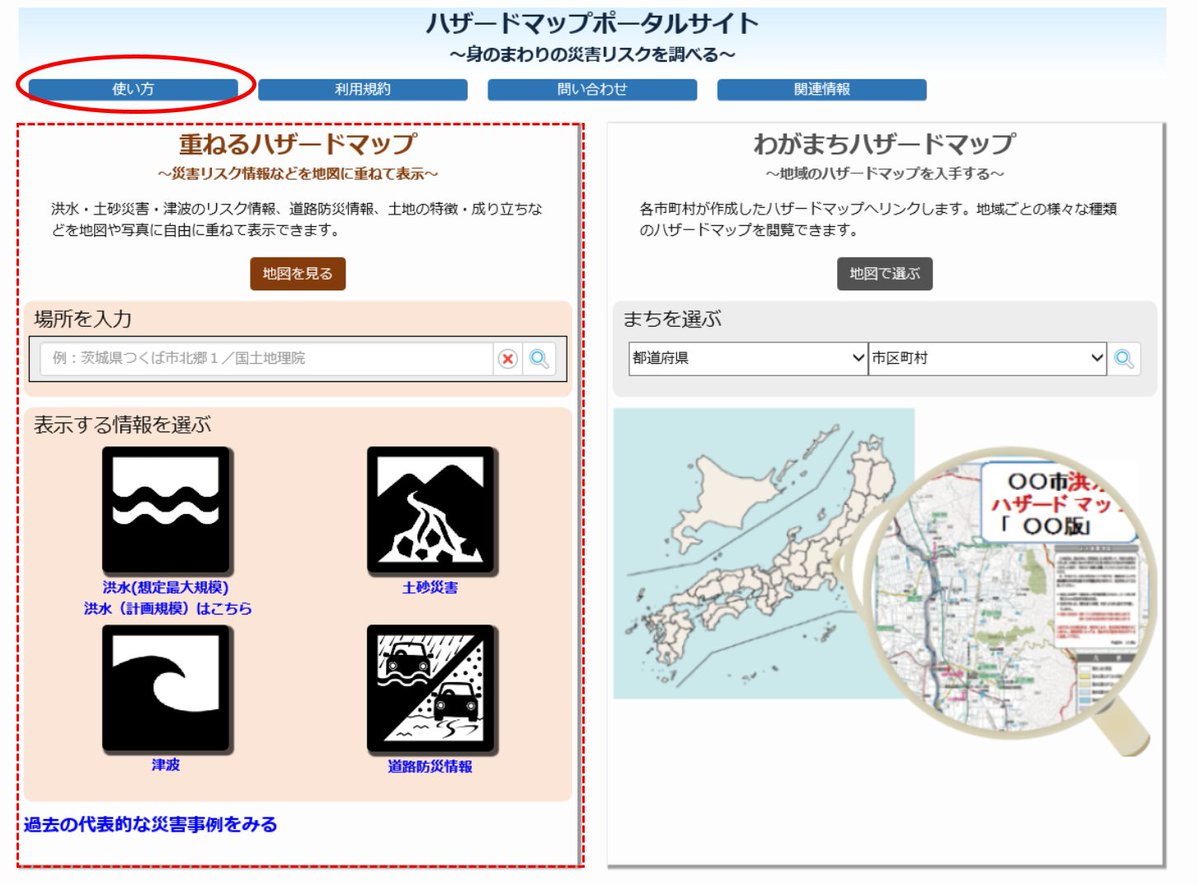Click the 重ねるハザードマップ heading
The height and width of the screenshot is (886, 1200).
coord(297,144)
